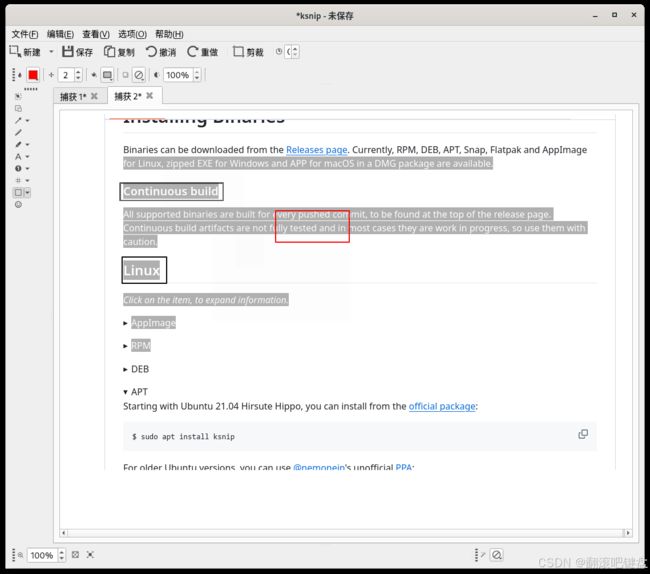
Task: Select the Sticker tool
Action: coord(18,204)
